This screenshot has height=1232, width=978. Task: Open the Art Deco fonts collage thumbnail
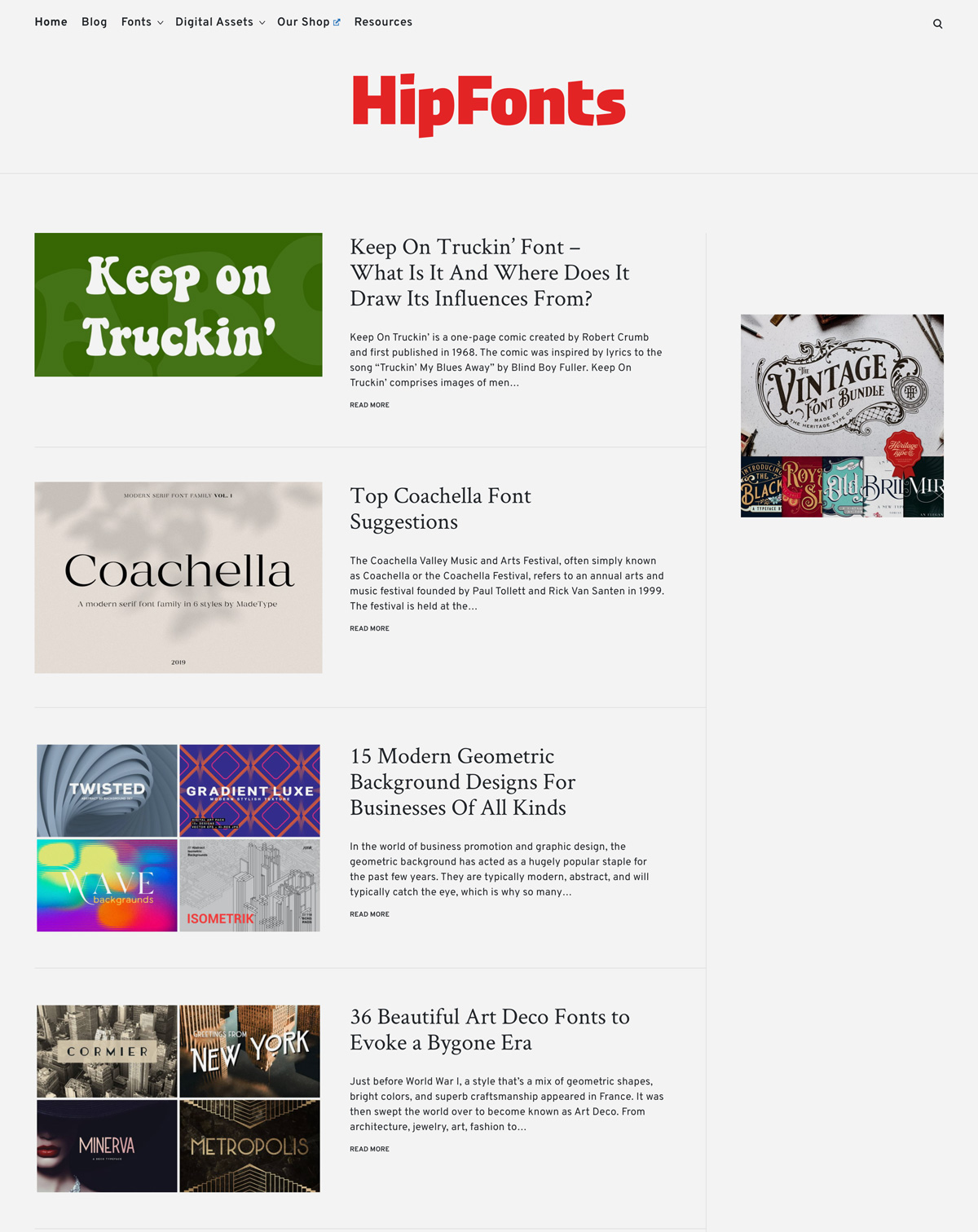coord(178,1098)
